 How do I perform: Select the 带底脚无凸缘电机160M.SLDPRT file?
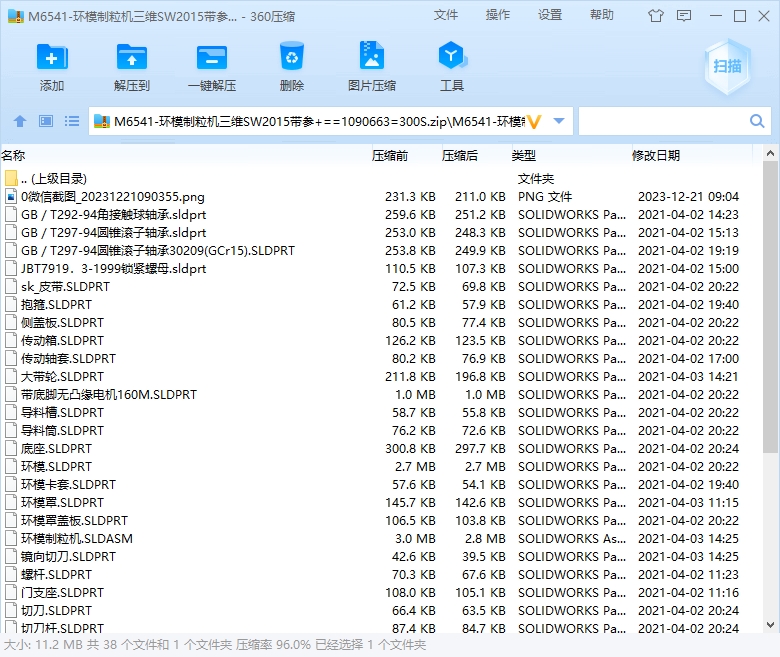coord(381,394)
